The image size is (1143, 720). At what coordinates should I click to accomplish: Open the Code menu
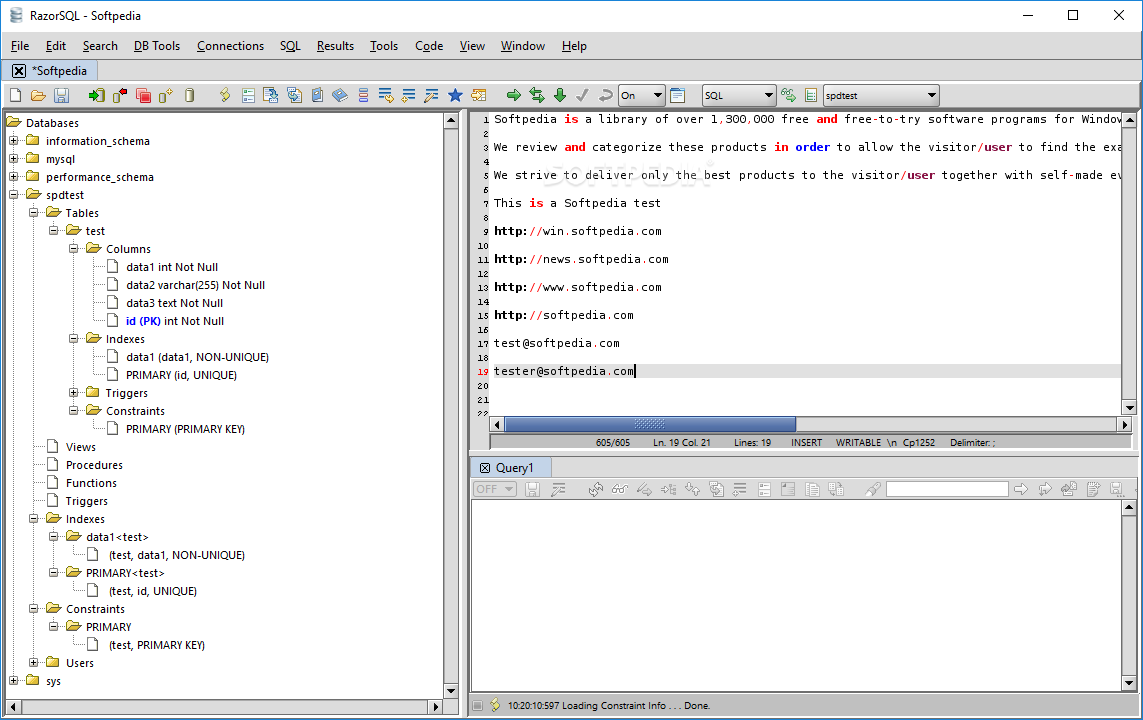[429, 46]
